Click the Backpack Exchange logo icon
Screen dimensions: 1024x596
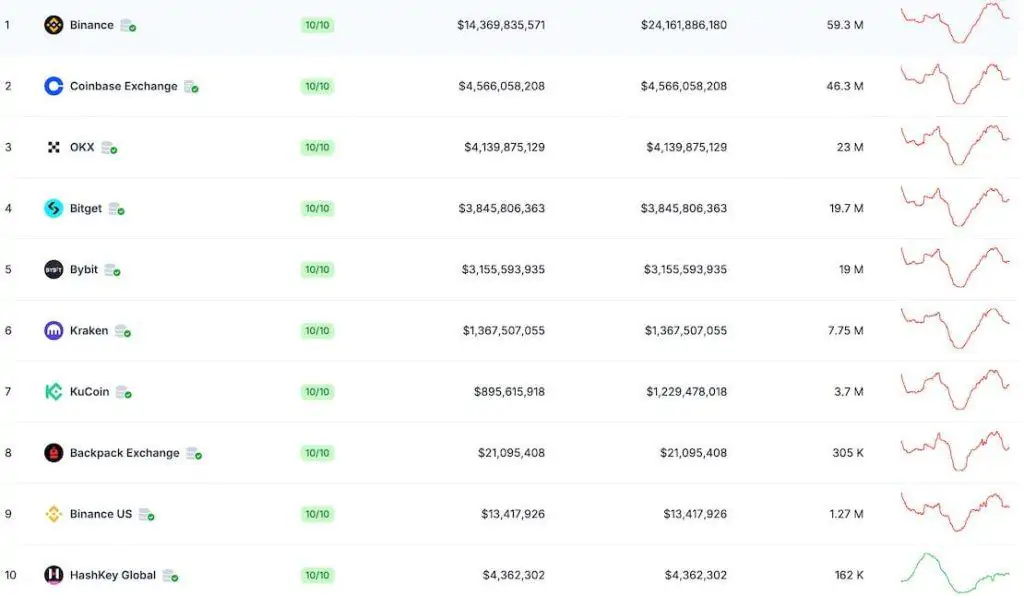(x=54, y=452)
